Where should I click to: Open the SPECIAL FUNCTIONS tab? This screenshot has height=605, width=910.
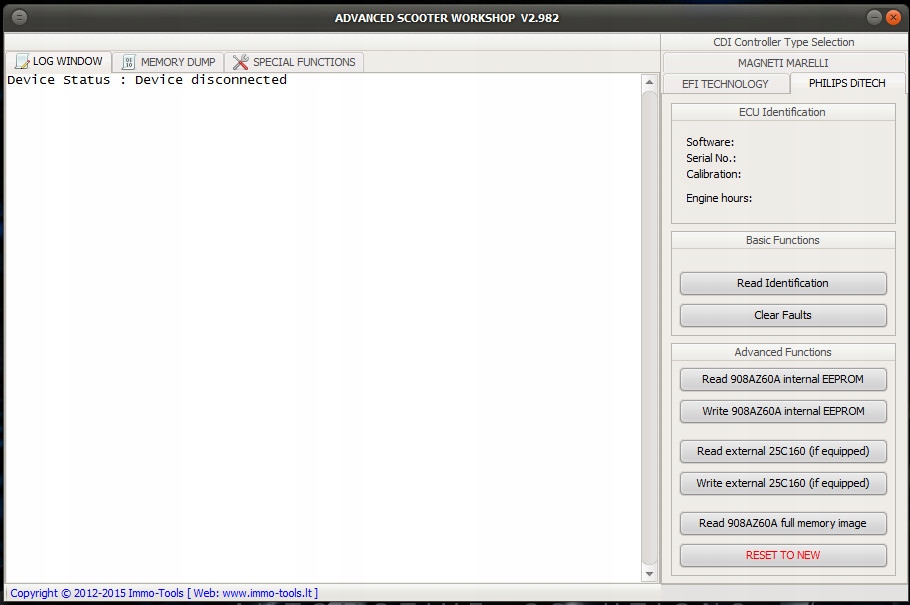294,62
